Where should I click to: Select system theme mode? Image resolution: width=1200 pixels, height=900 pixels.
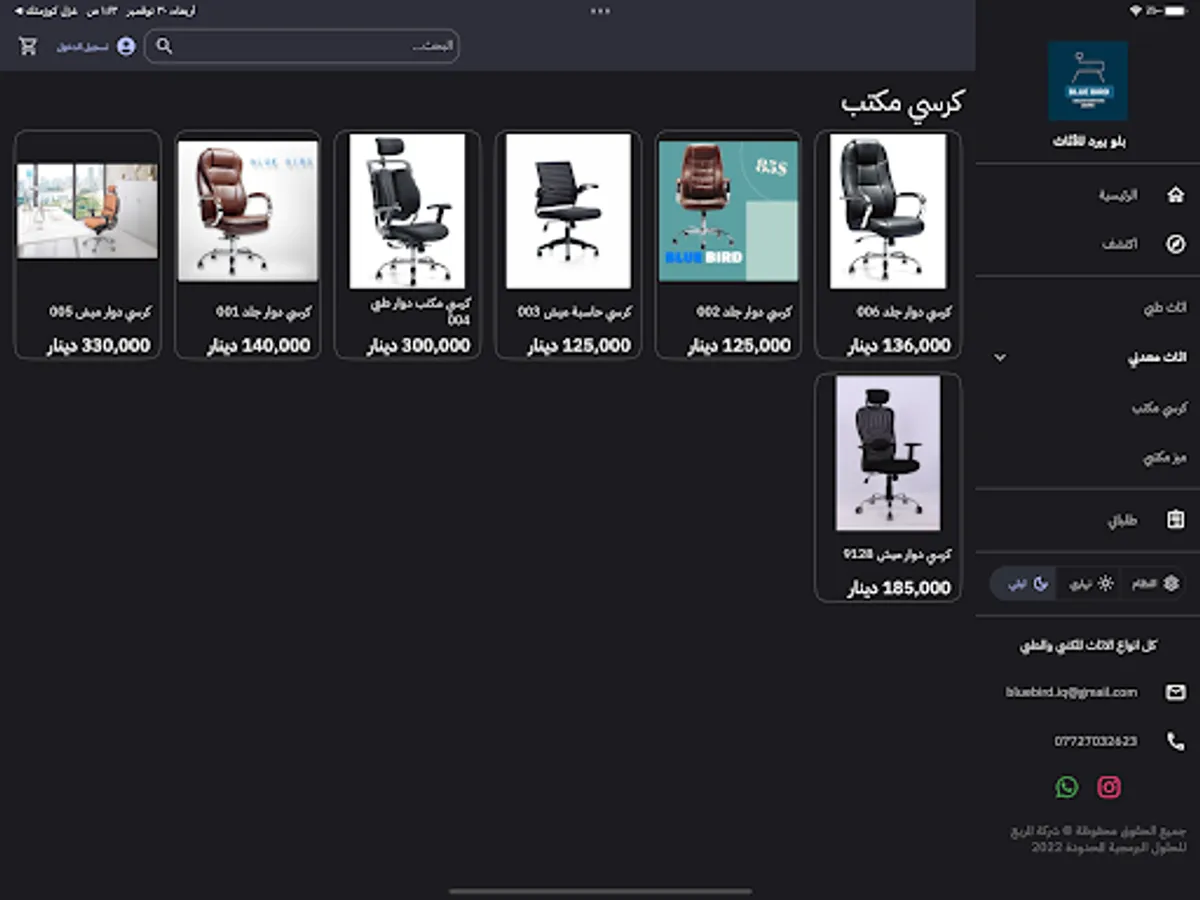(1155, 583)
